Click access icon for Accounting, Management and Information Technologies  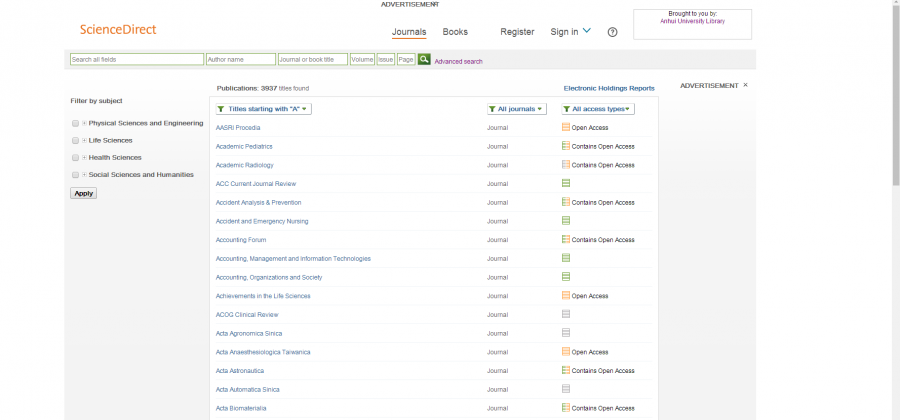566,258
